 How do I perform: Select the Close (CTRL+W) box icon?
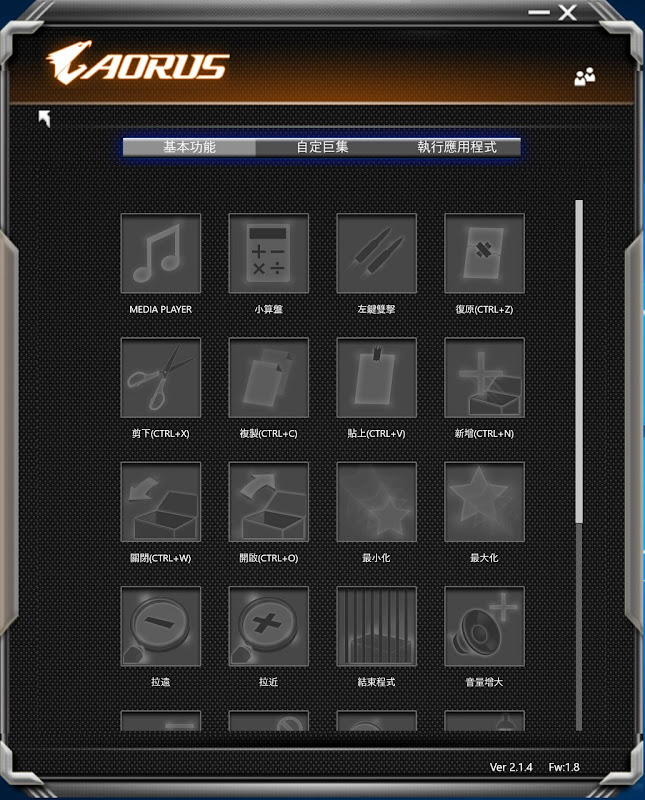pyautogui.click(x=161, y=502)
